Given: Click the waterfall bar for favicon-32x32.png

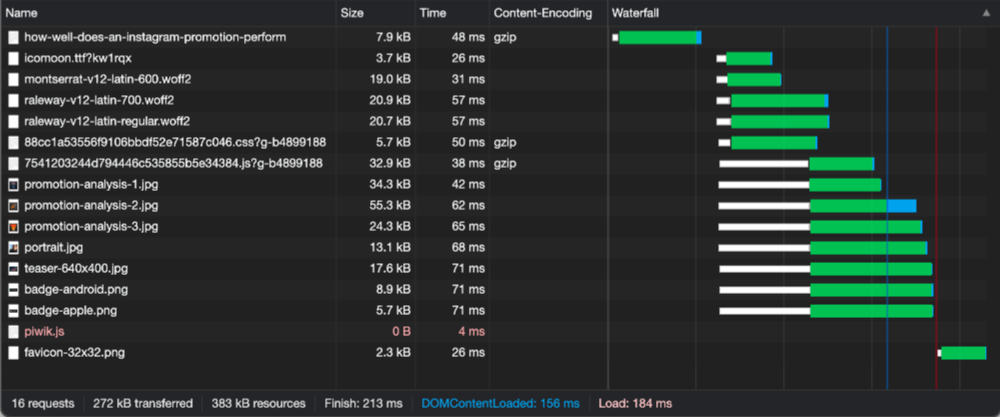Looking at the screenshot, I should pyautogui.click(x=963, y=352).
